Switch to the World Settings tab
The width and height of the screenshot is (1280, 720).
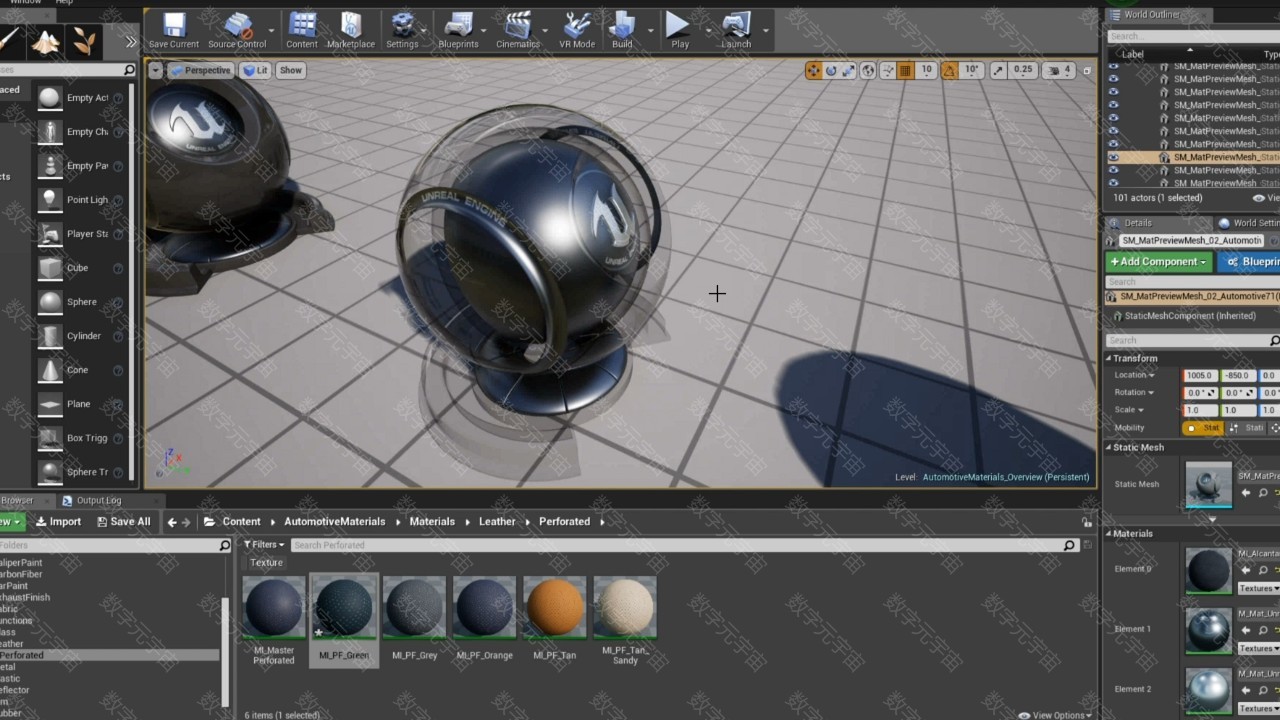(1248, 223)
